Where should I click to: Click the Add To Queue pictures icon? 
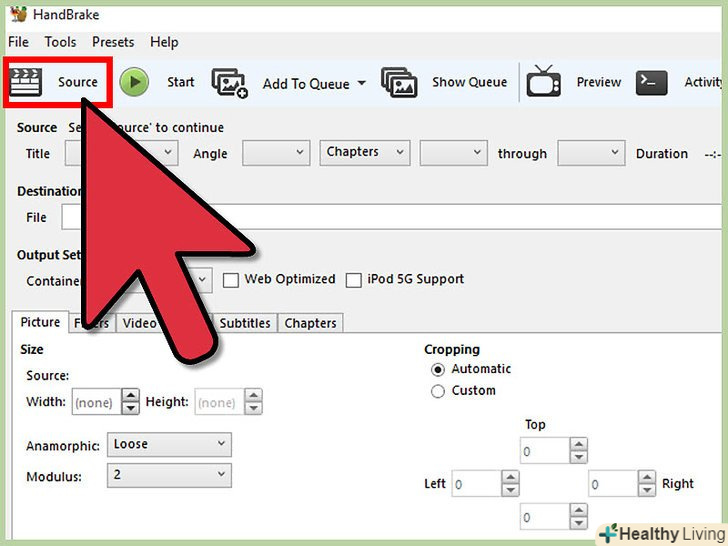229,83
